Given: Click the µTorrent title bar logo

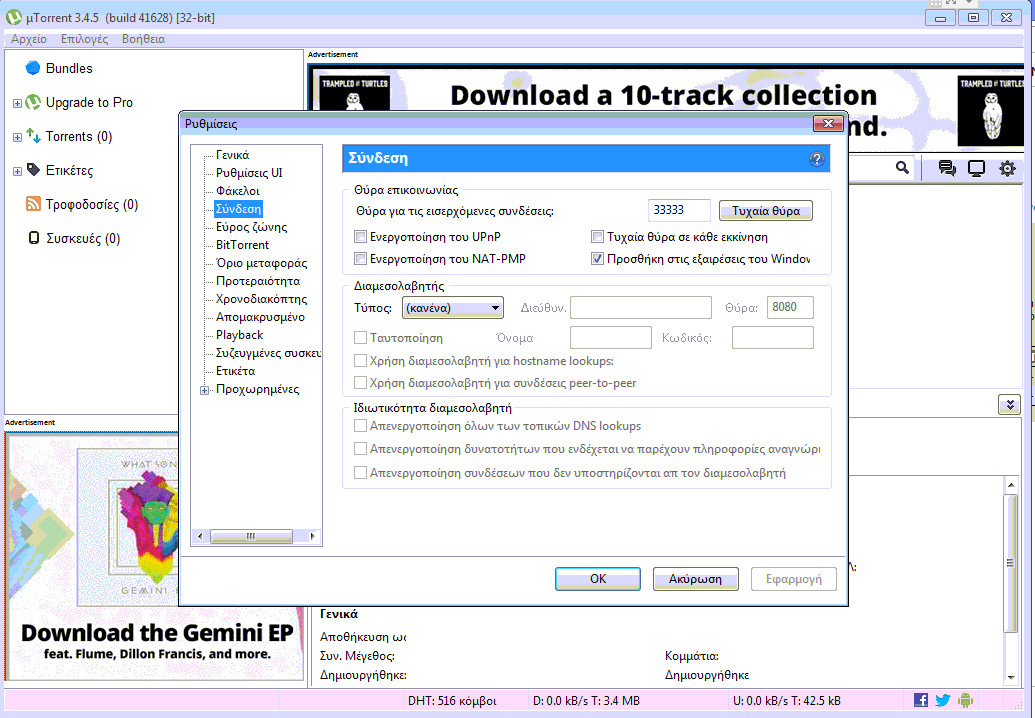Looking at the screenshot, I should [13, 18].
